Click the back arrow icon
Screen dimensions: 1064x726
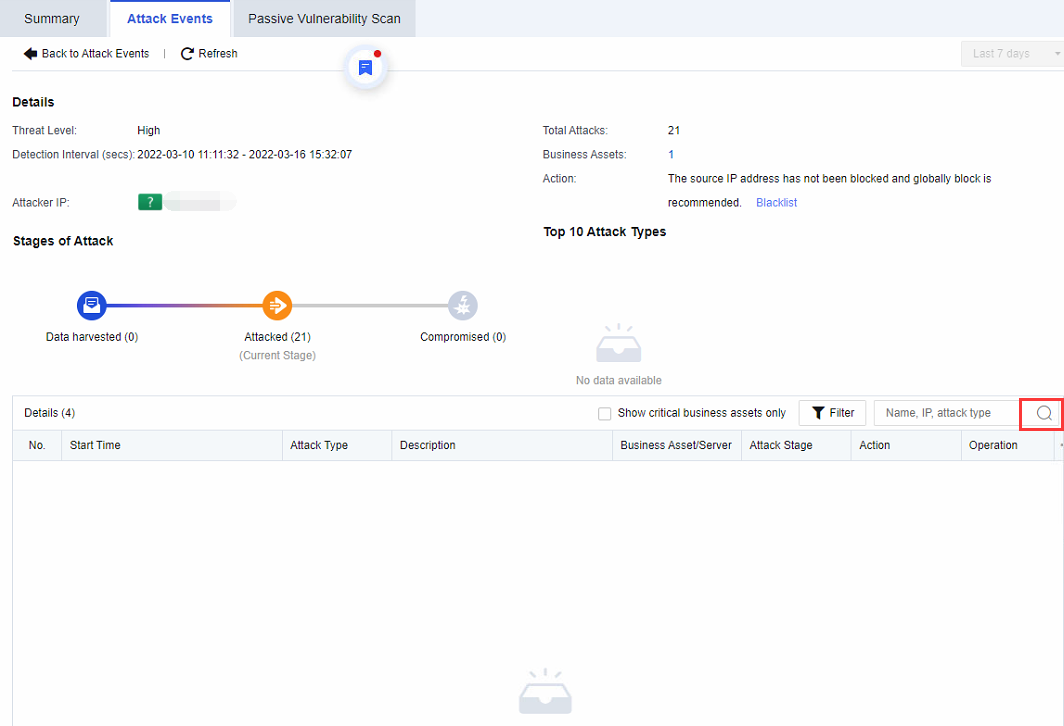click(x=30, y=54)
